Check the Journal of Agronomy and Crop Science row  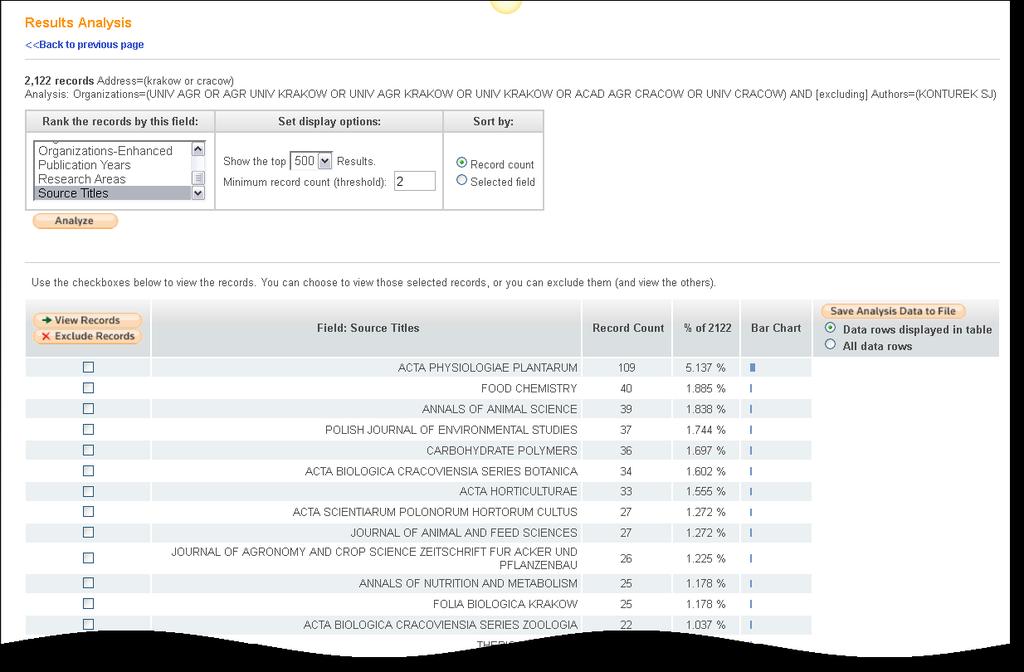click(x=88, y=558)
